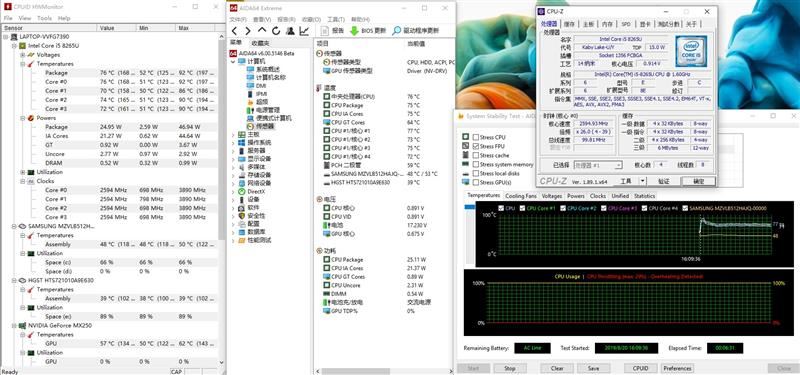Refresh AIDA64 with the refresh icon

tap(276, 31)
